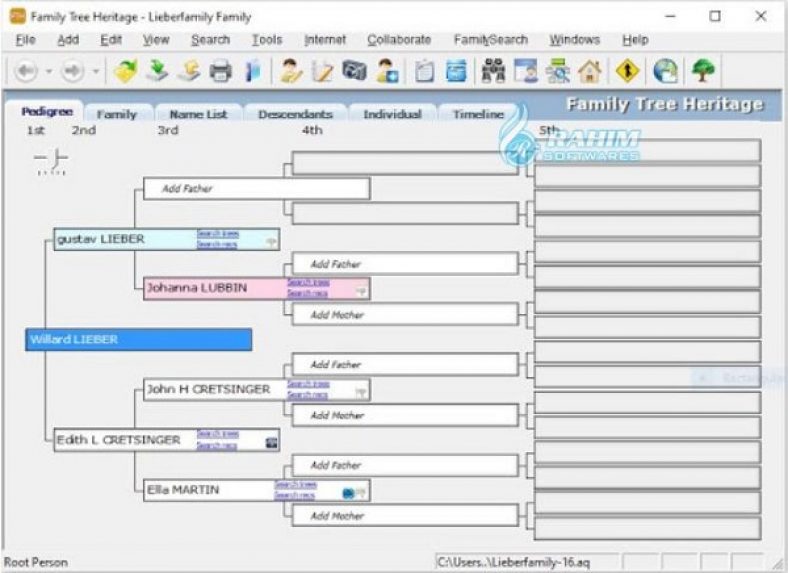Screen dimensions: 788x573
Task: Open the Edit menu
Action: click(x=111, y=40)
